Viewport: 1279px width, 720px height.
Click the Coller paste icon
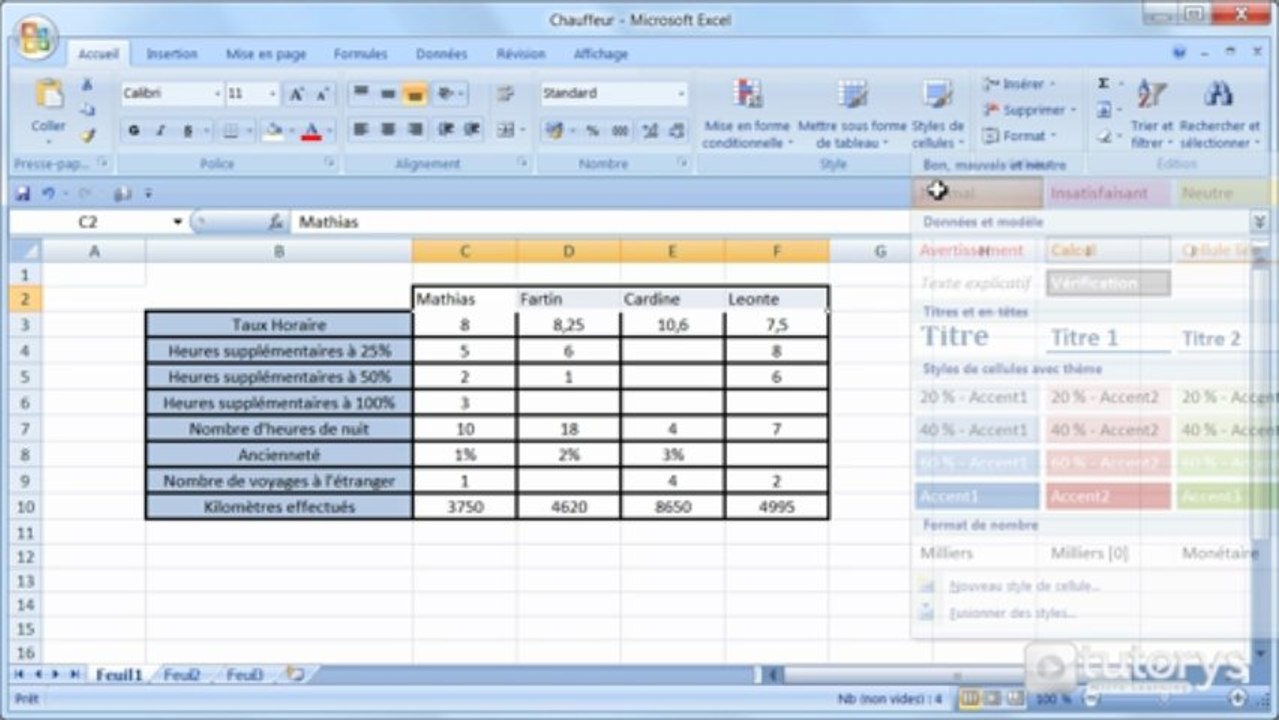[48, 94]
